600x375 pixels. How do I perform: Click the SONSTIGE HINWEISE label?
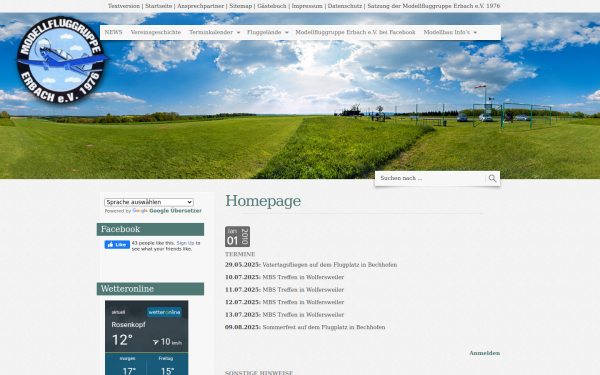click(259, 373)
